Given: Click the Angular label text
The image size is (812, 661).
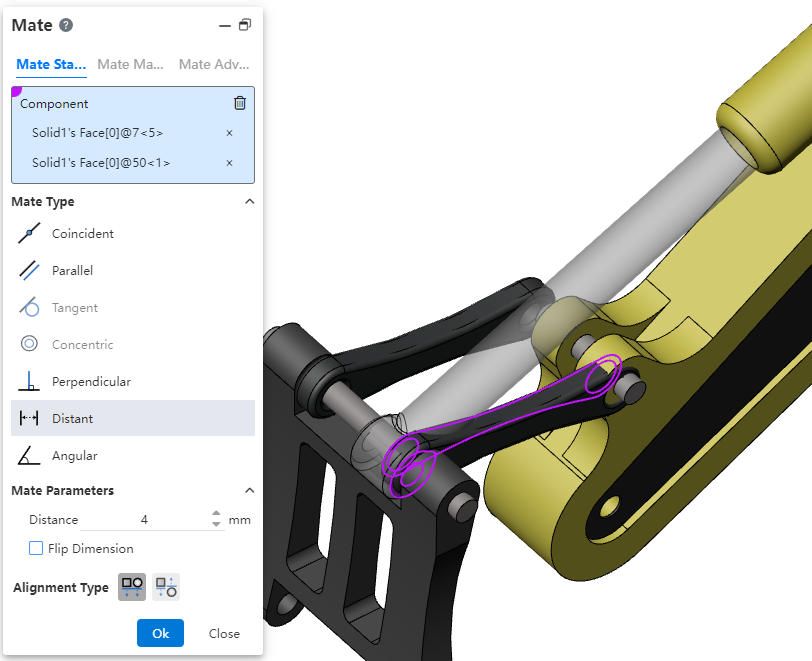Looking at the screenshot, I should [x=75, y=456].
